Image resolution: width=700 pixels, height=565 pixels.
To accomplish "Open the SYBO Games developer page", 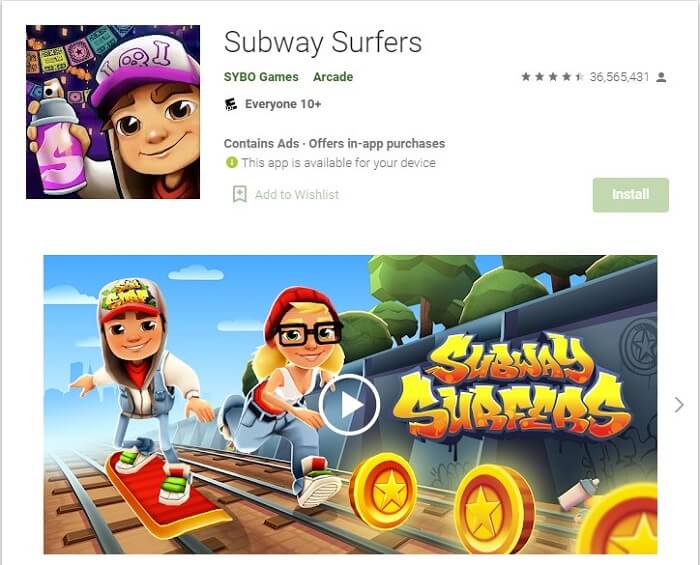I will point(261,77).
